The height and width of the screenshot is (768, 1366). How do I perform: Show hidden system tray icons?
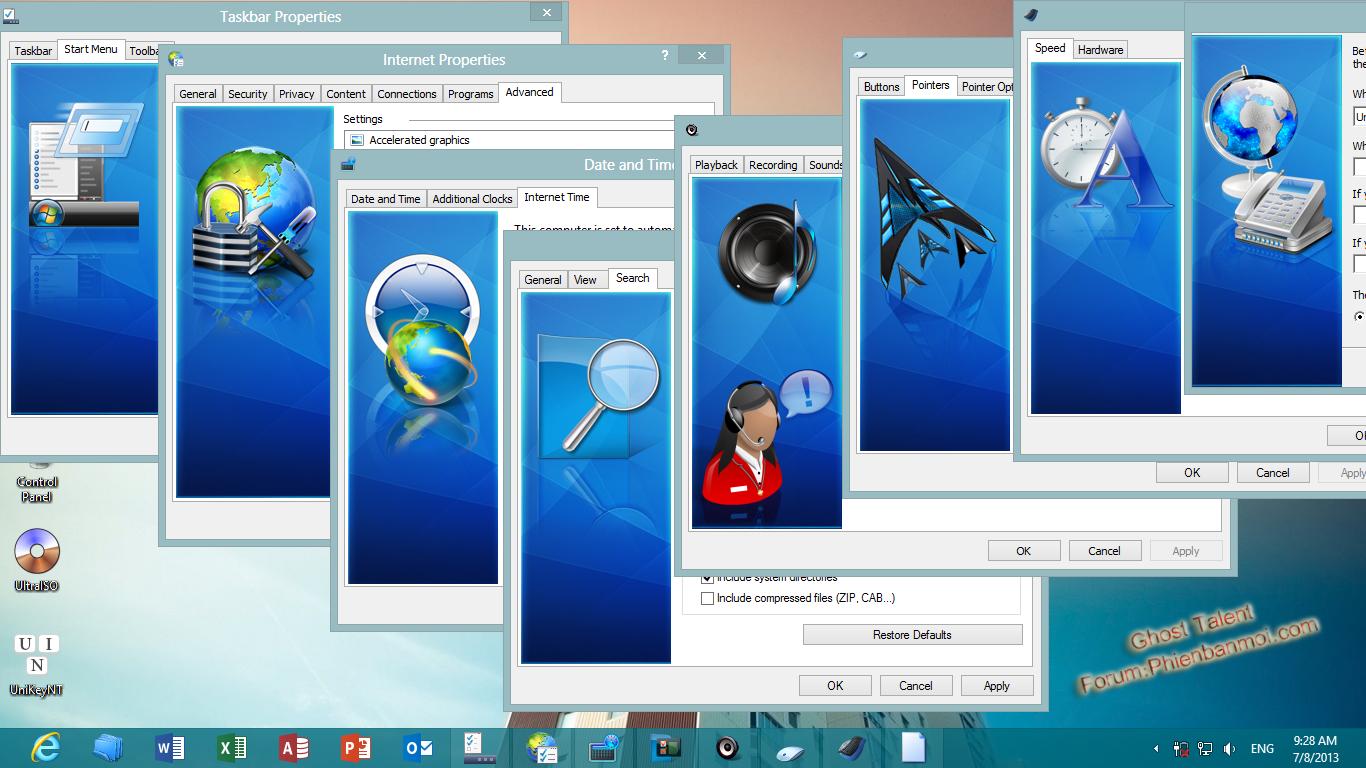1156,748
